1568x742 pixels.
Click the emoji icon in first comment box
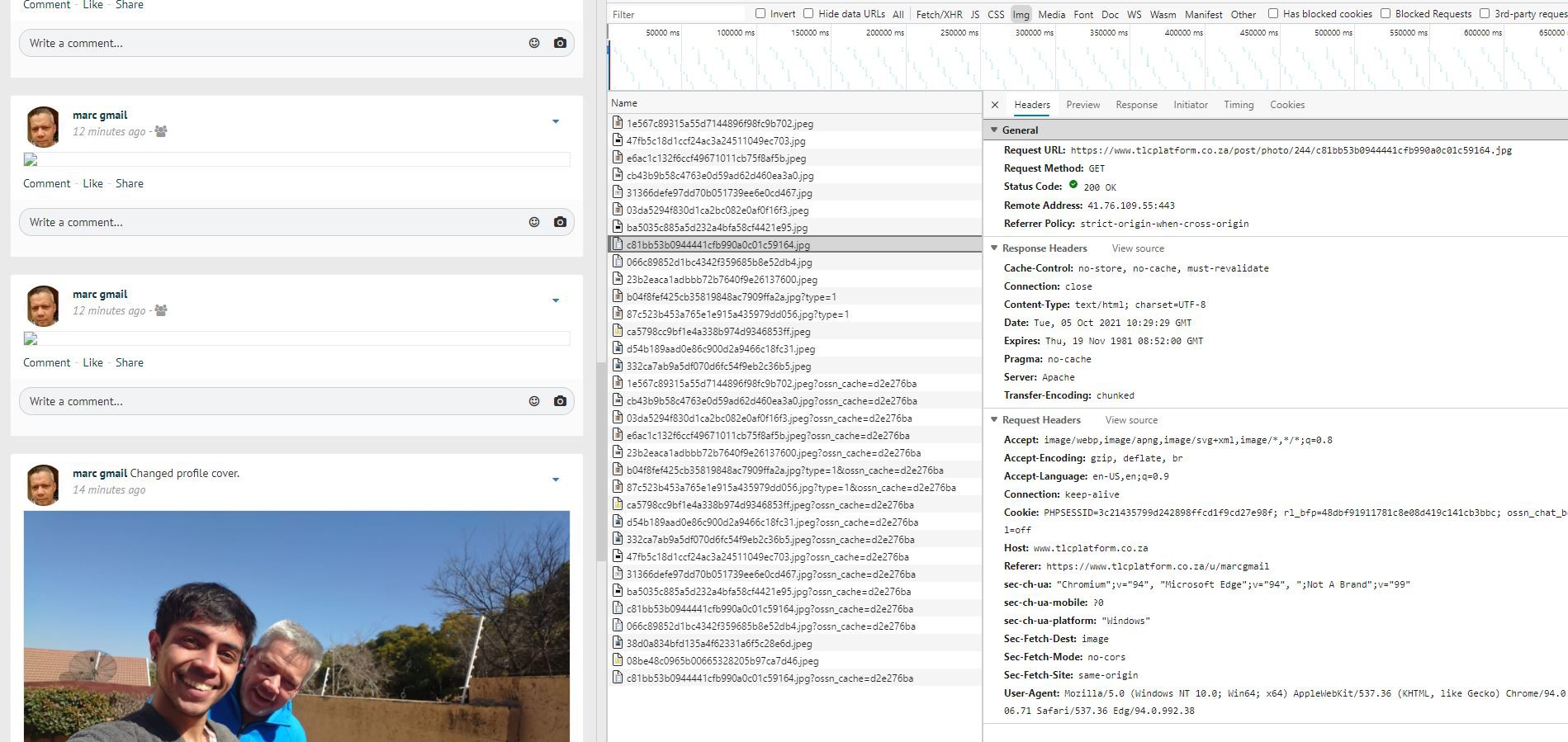pos(534,43)
